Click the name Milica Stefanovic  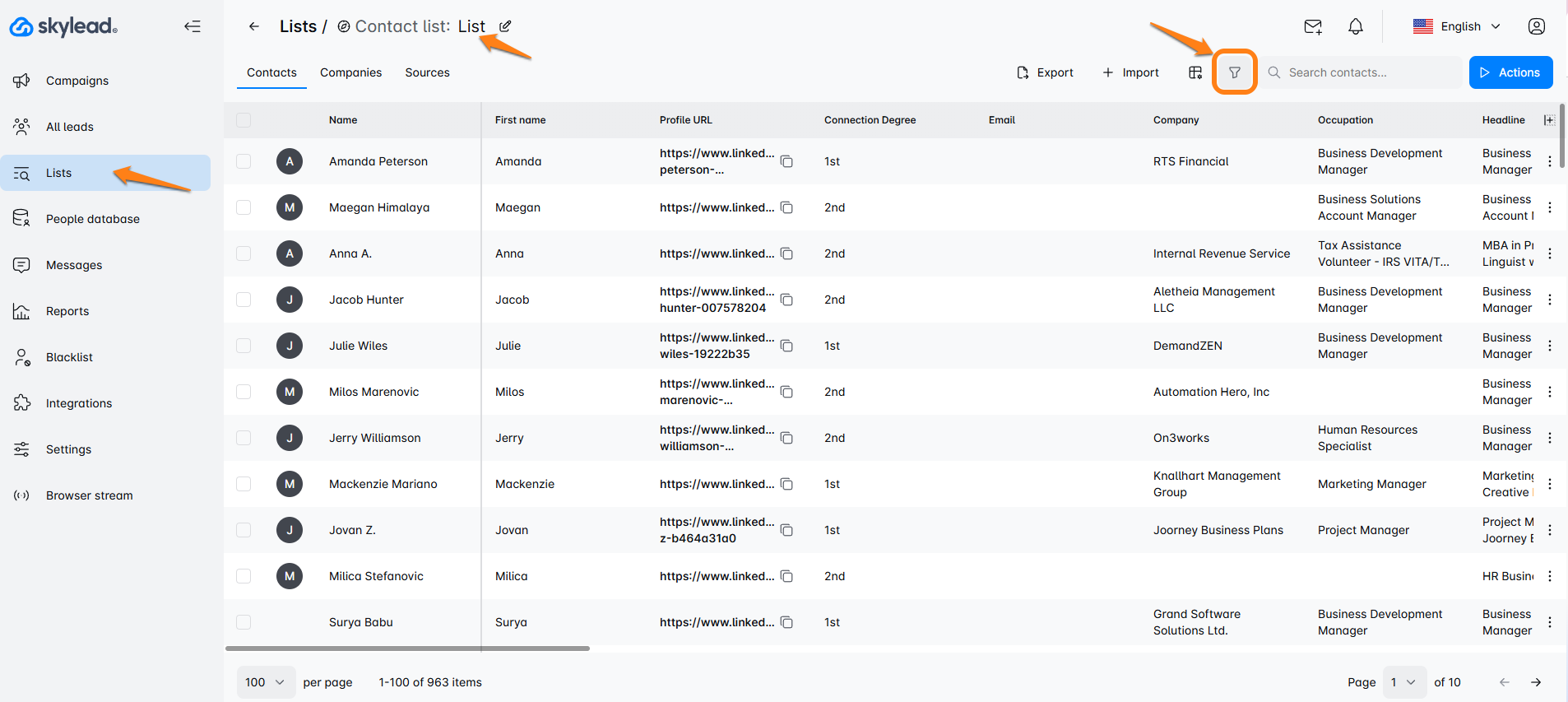pyautogui.click(x=376, y=576)
